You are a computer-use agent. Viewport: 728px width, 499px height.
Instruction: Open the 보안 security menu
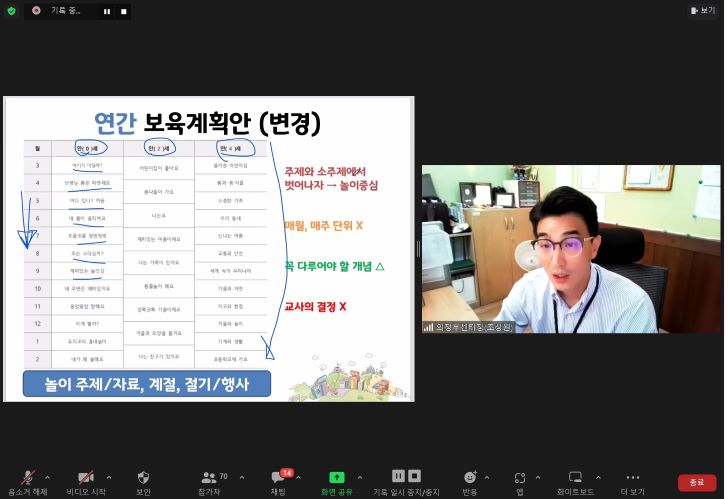[143, 483]
